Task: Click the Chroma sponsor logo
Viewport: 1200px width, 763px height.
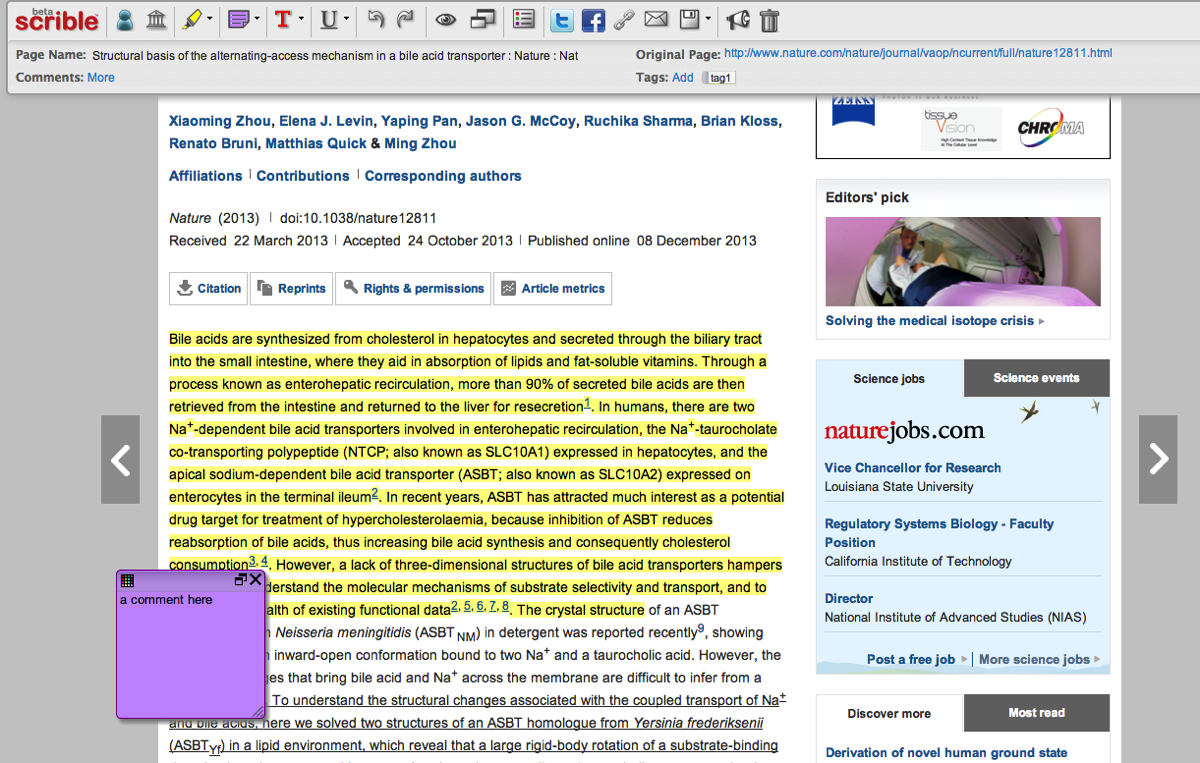Action: point(1051,128)
